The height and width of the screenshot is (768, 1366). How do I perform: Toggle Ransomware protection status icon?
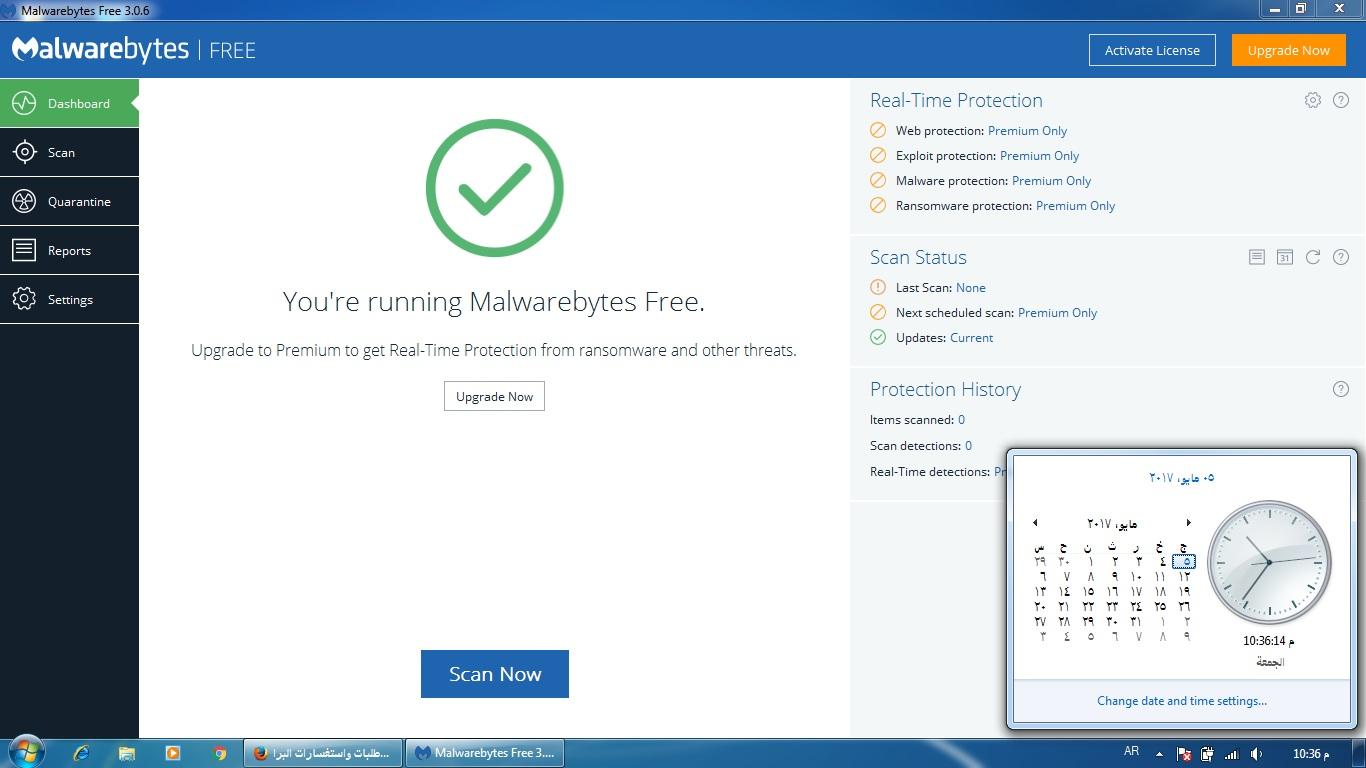[x=878, y=205]
